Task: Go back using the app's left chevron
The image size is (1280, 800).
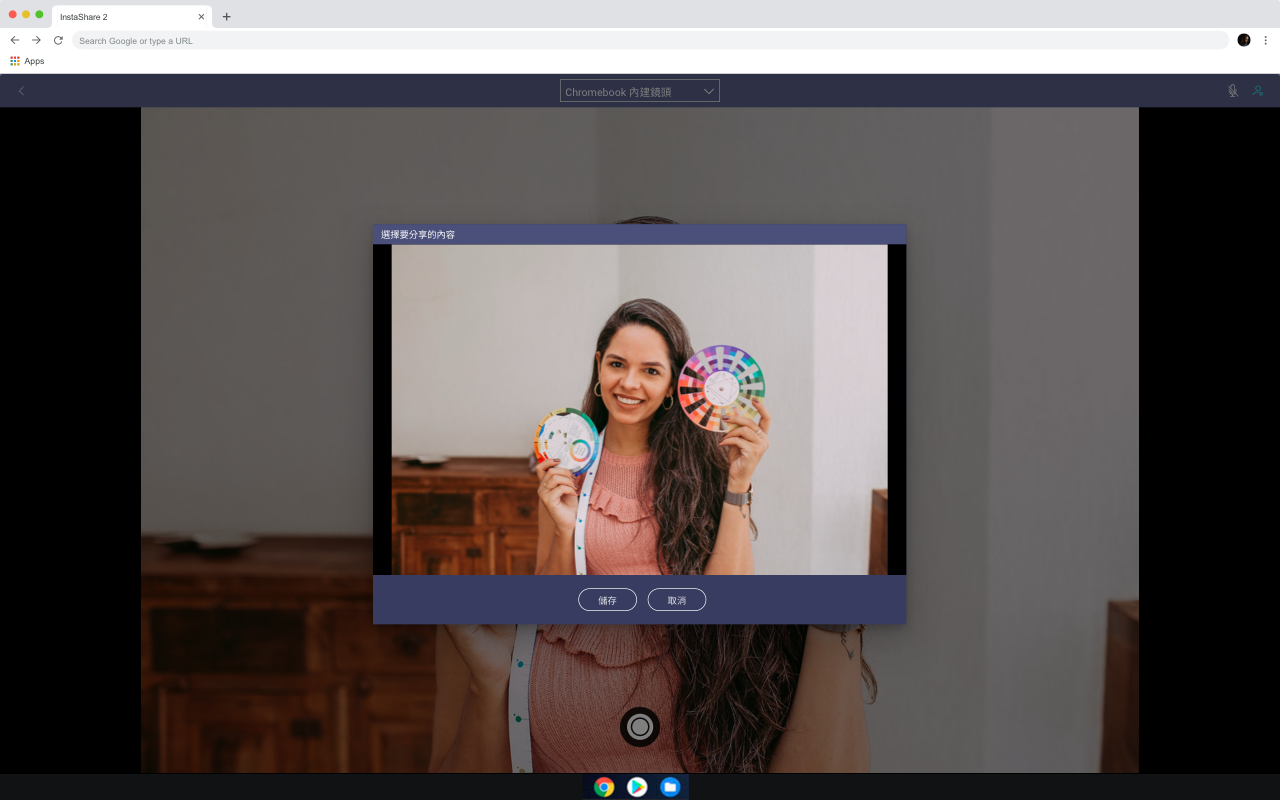Action: click(x=21, y=91)
